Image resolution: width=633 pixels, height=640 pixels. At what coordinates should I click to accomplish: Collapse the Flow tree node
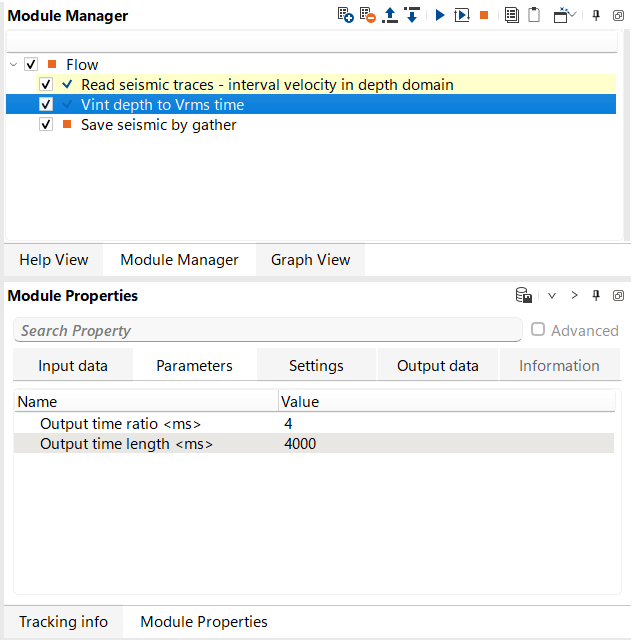[14, 65]
